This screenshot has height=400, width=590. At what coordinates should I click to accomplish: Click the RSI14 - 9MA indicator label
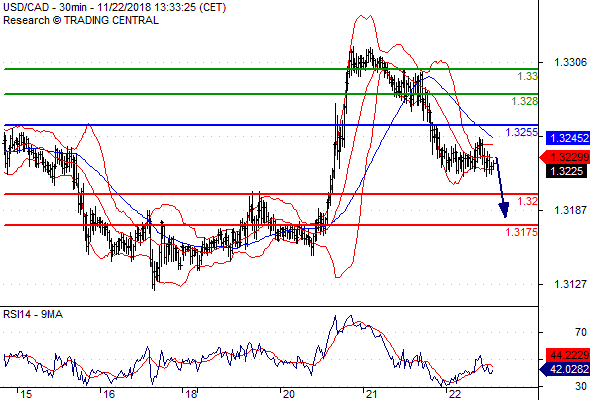coord(33,314)
